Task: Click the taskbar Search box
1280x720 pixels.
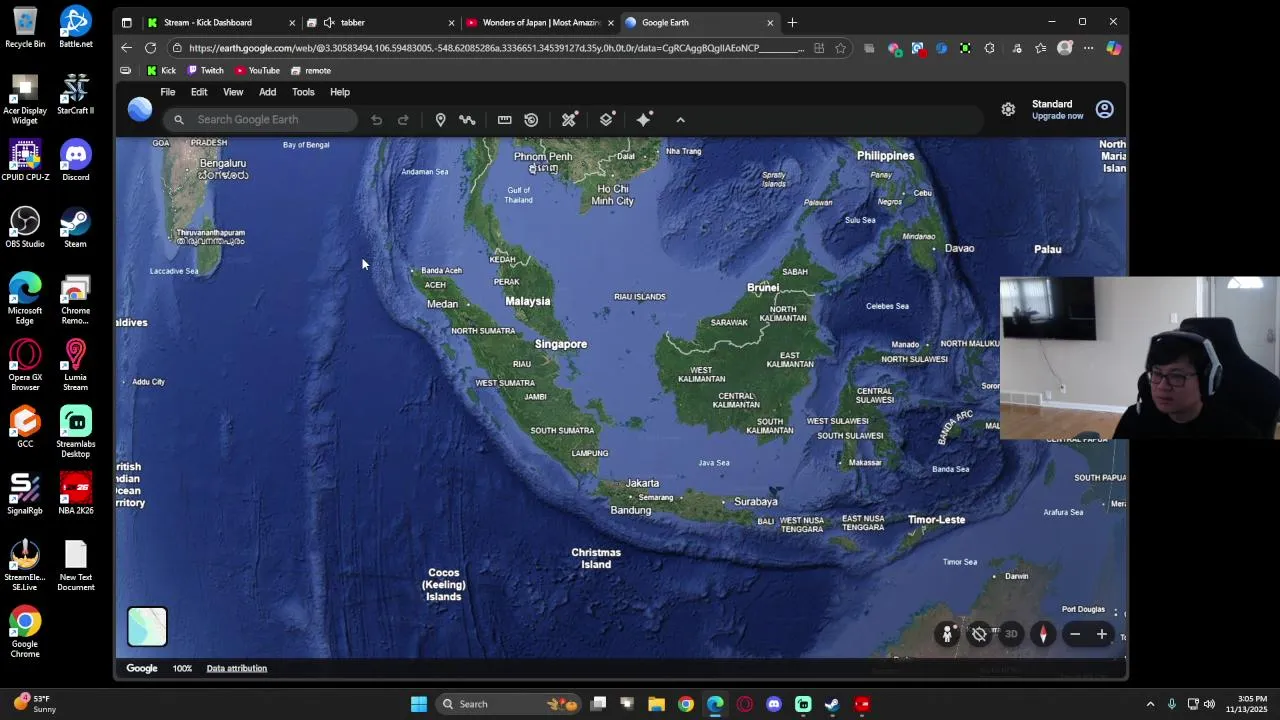Action: (510, 704)
